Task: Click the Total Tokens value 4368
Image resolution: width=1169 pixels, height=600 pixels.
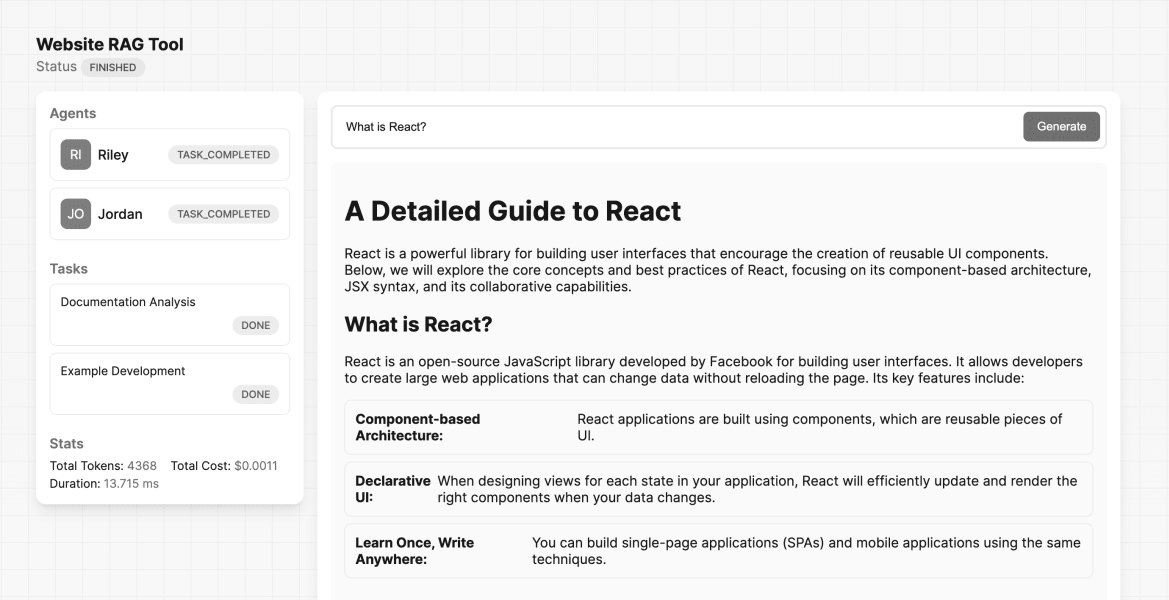Action: coord(142,466)
